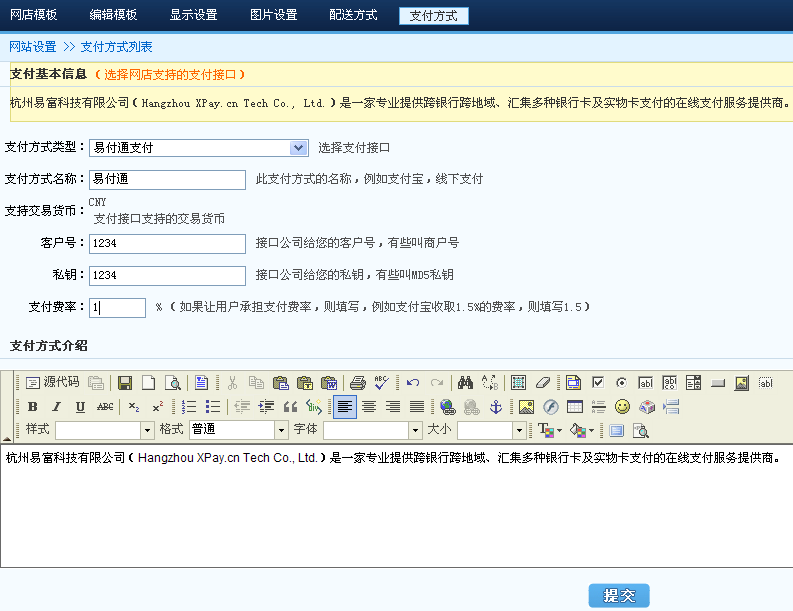The height and width of the screenshot is (611, 793).
Task: Click the New Page blank document icon
Action: [x=149, y=383]
